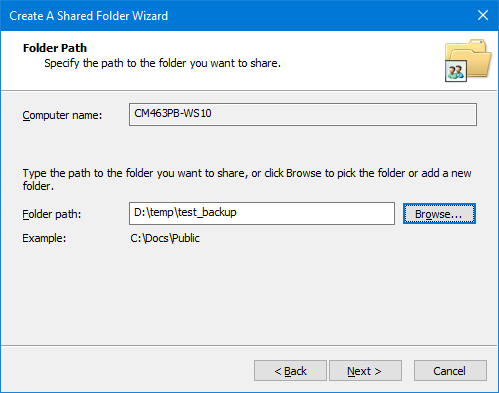This screenshot has height=393, width=499.
Task: Click the window title Create A Shared Folder Wizard
Action: [89, 16]
